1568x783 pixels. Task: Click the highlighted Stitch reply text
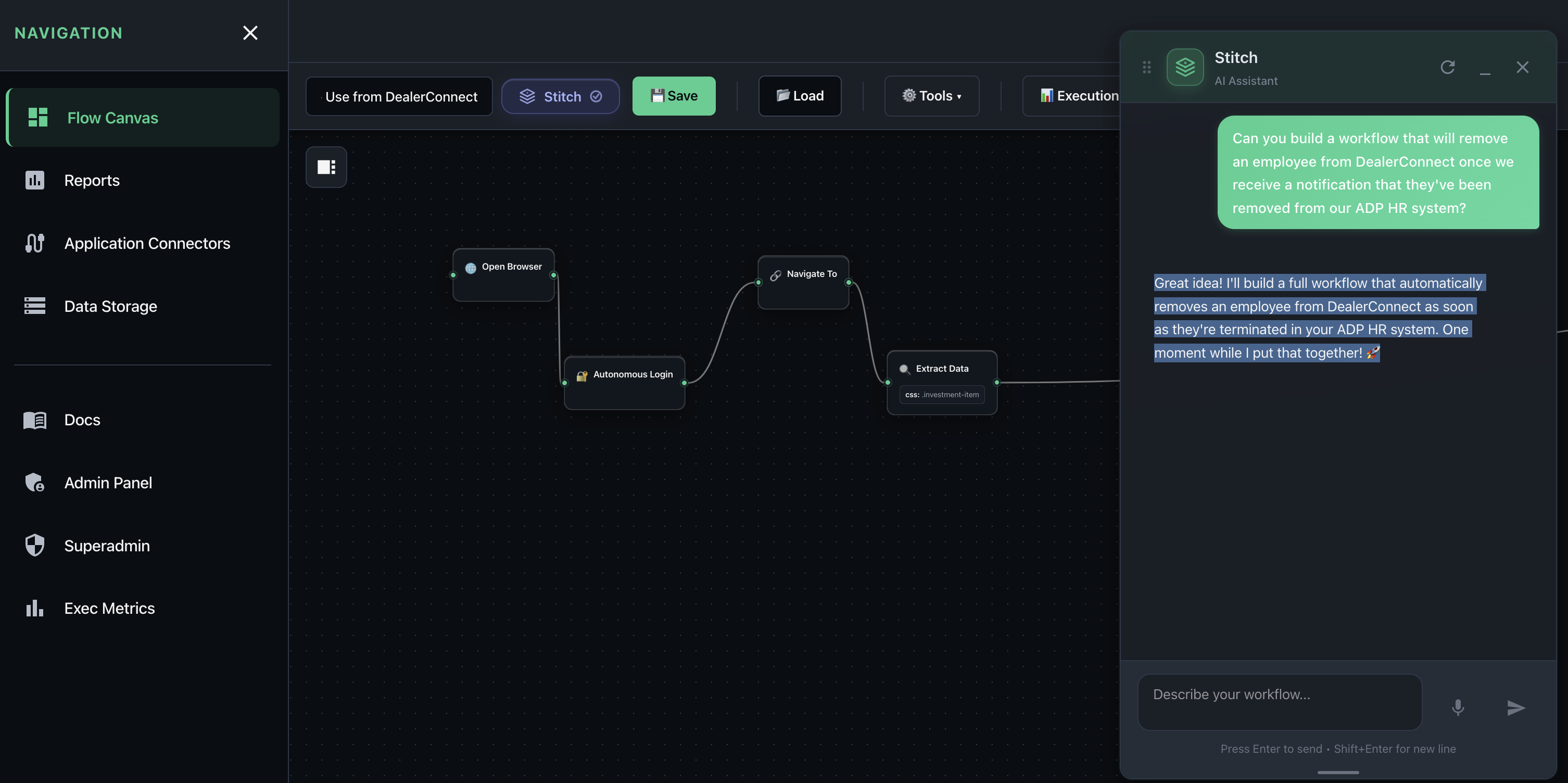(1319, 318)
